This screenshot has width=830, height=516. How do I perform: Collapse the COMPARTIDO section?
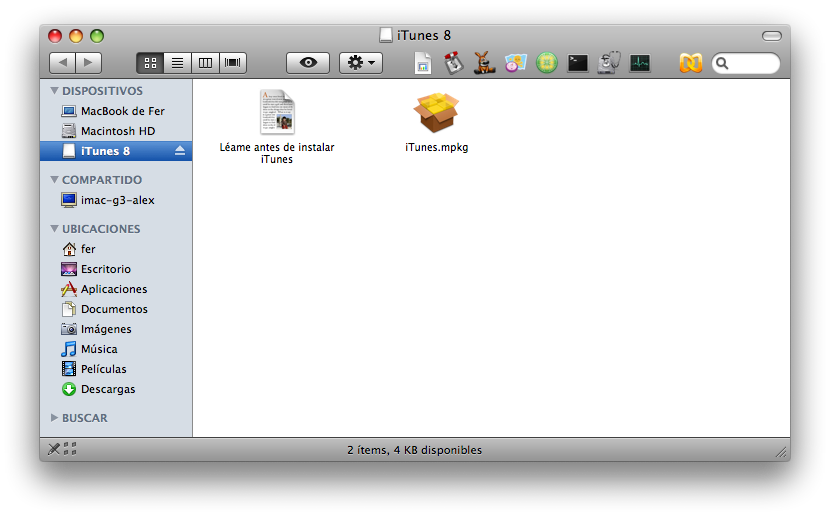click(54, 180)
